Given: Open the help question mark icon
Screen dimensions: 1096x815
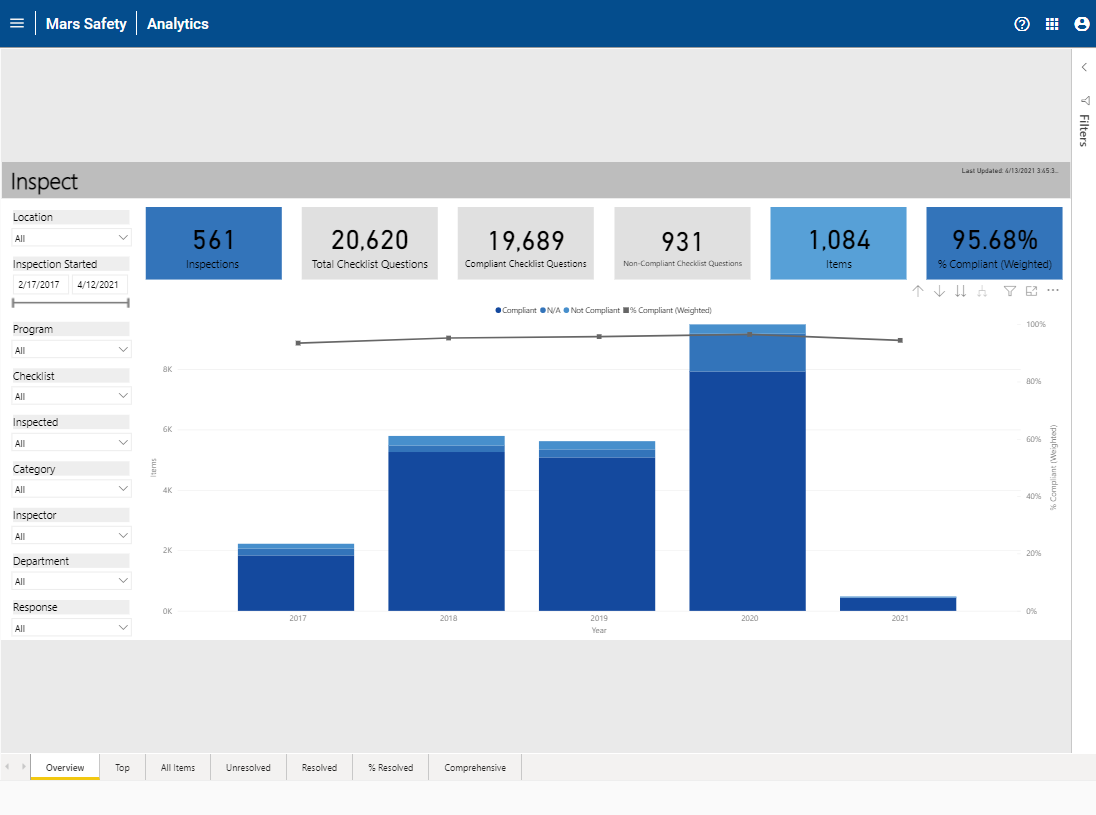Looking at the screenshot, I should point(1021,23).
